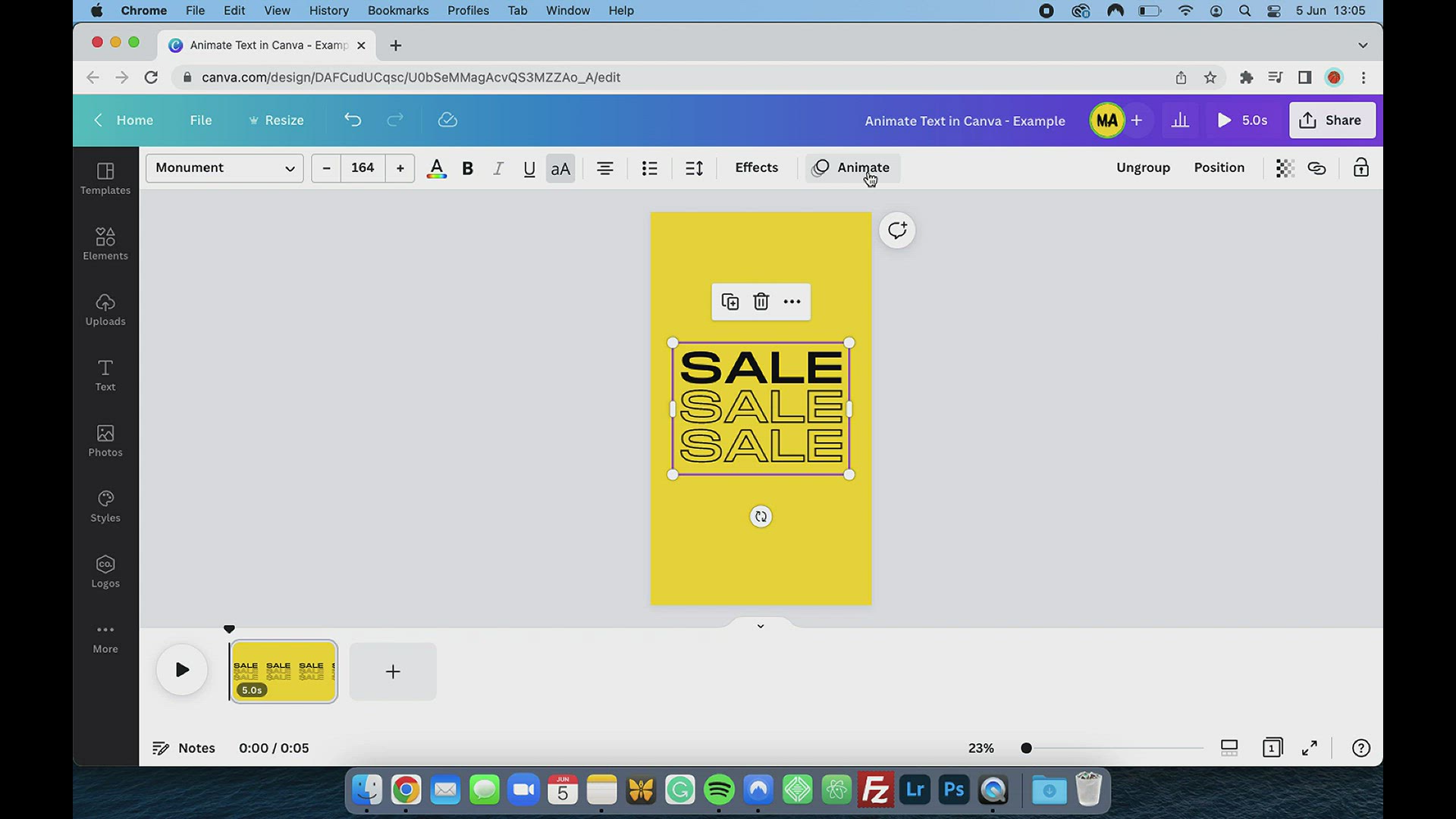
Task: Go back Home
Action: pyautogui.click(x=124, y=120)
